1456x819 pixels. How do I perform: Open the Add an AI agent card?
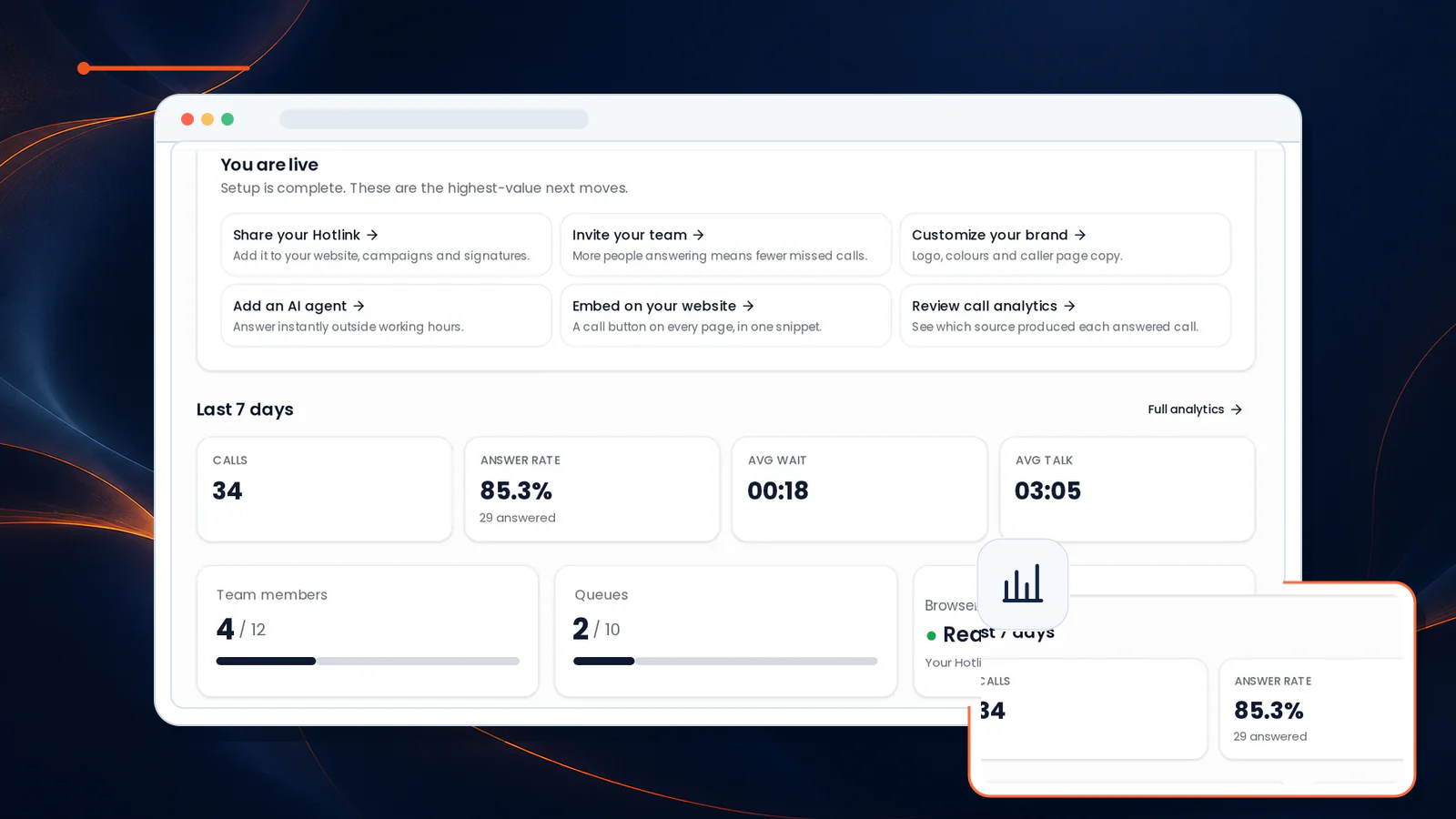[386, 316]
